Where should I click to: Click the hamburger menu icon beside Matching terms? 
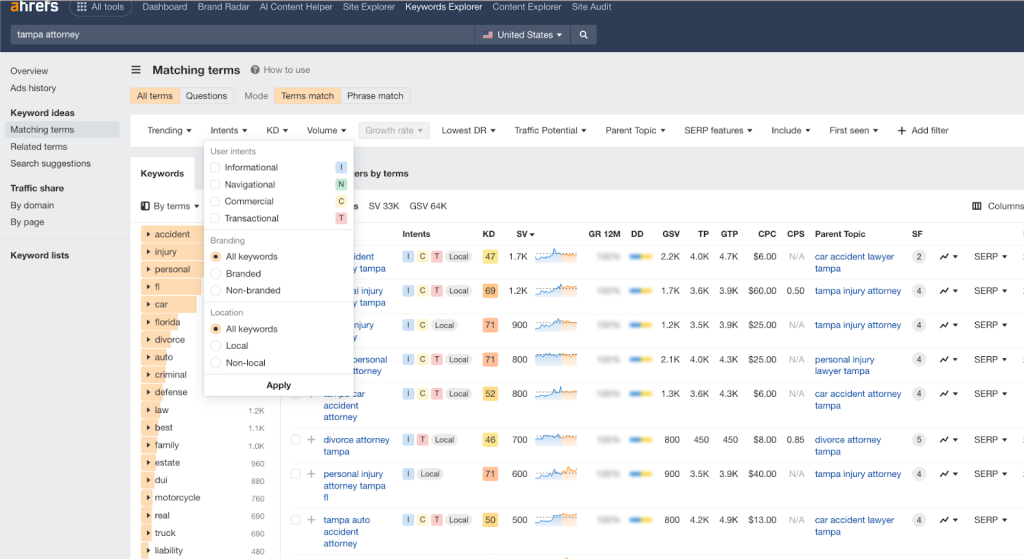[x=136, y=70]
